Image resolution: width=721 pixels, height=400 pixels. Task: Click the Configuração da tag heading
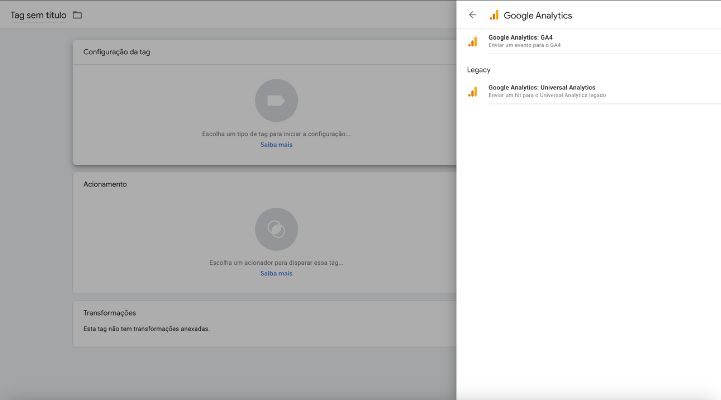(x=117, y=52)
